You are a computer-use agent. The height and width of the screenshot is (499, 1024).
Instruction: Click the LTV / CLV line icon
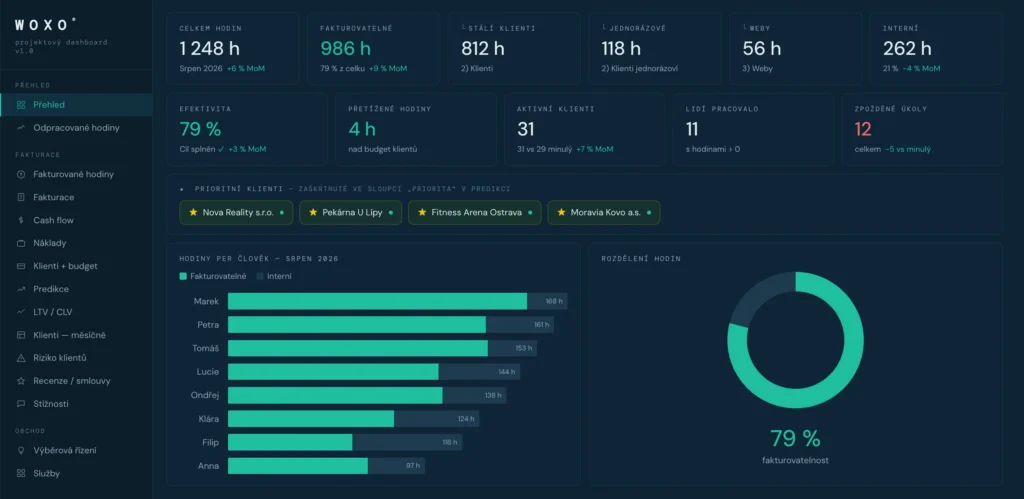pos(21,312)
